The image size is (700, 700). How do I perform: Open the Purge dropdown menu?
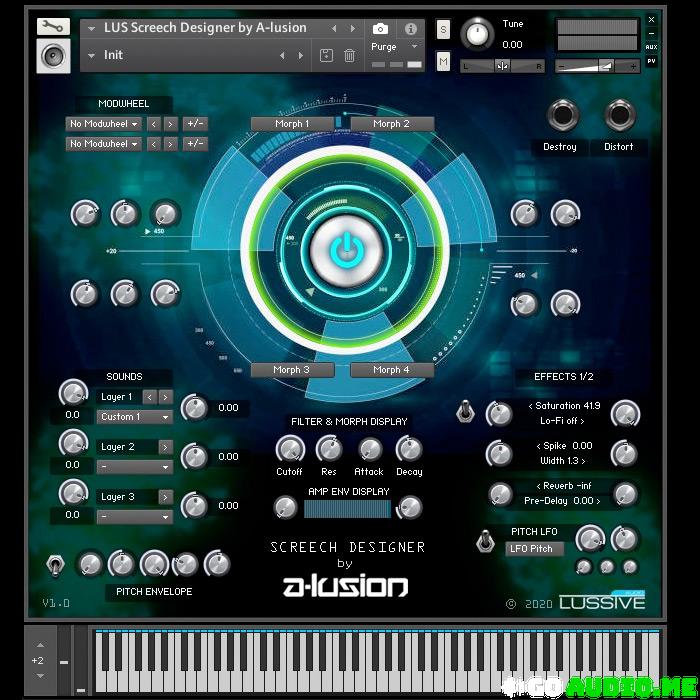(394, 47)
